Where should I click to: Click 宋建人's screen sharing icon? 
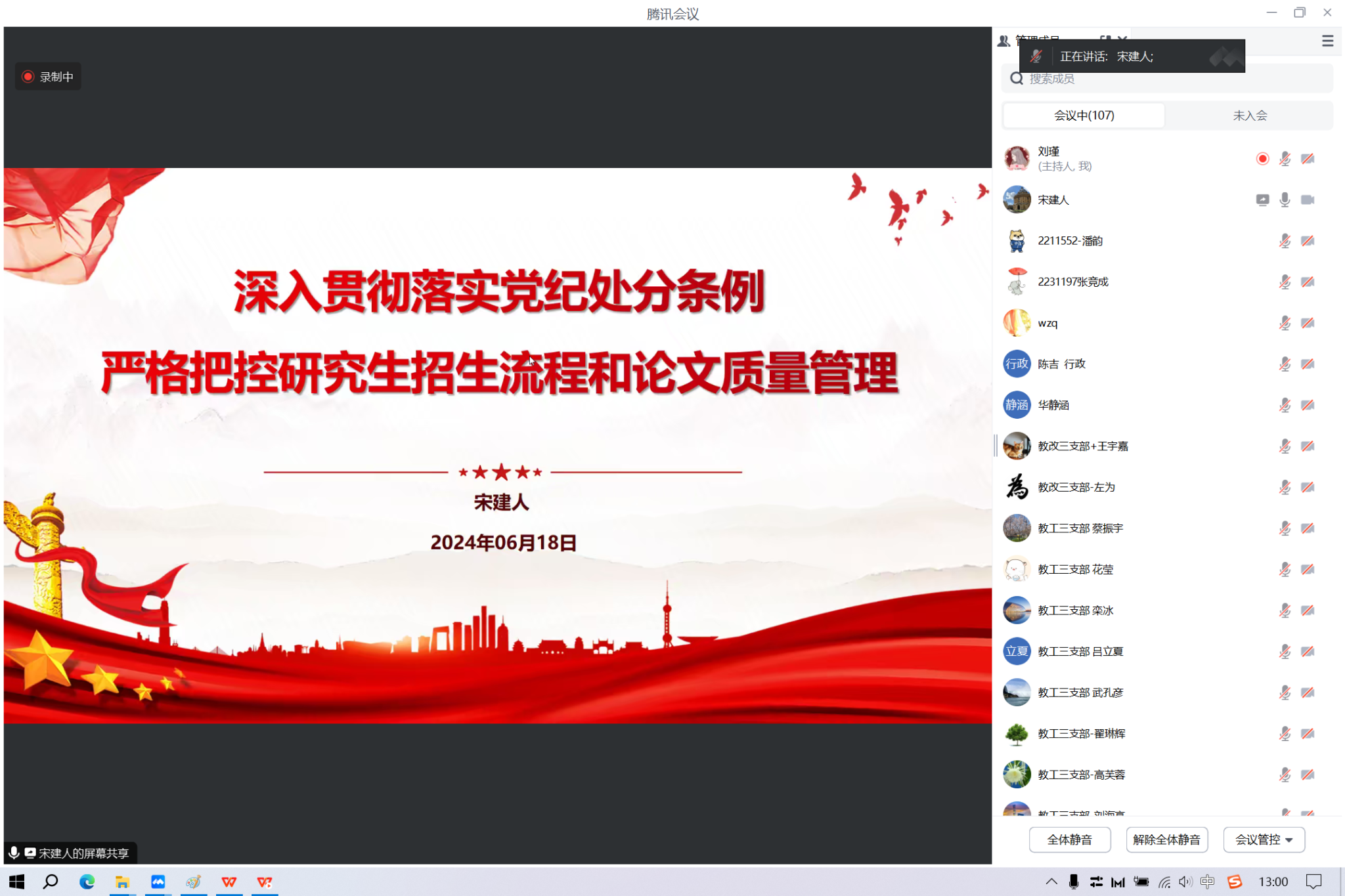[1262, 200]
